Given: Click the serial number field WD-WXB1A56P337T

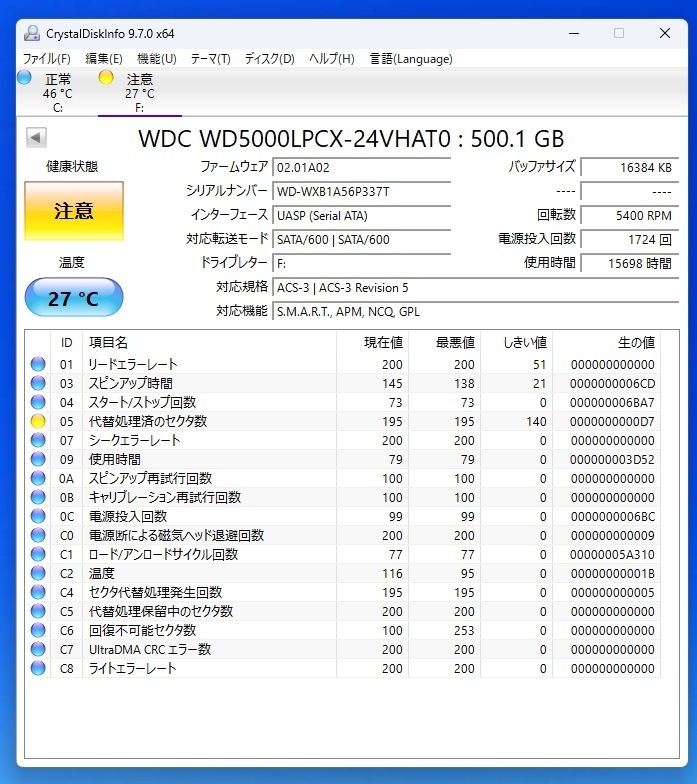Looking at the screenshot, I should pos(362,192).
